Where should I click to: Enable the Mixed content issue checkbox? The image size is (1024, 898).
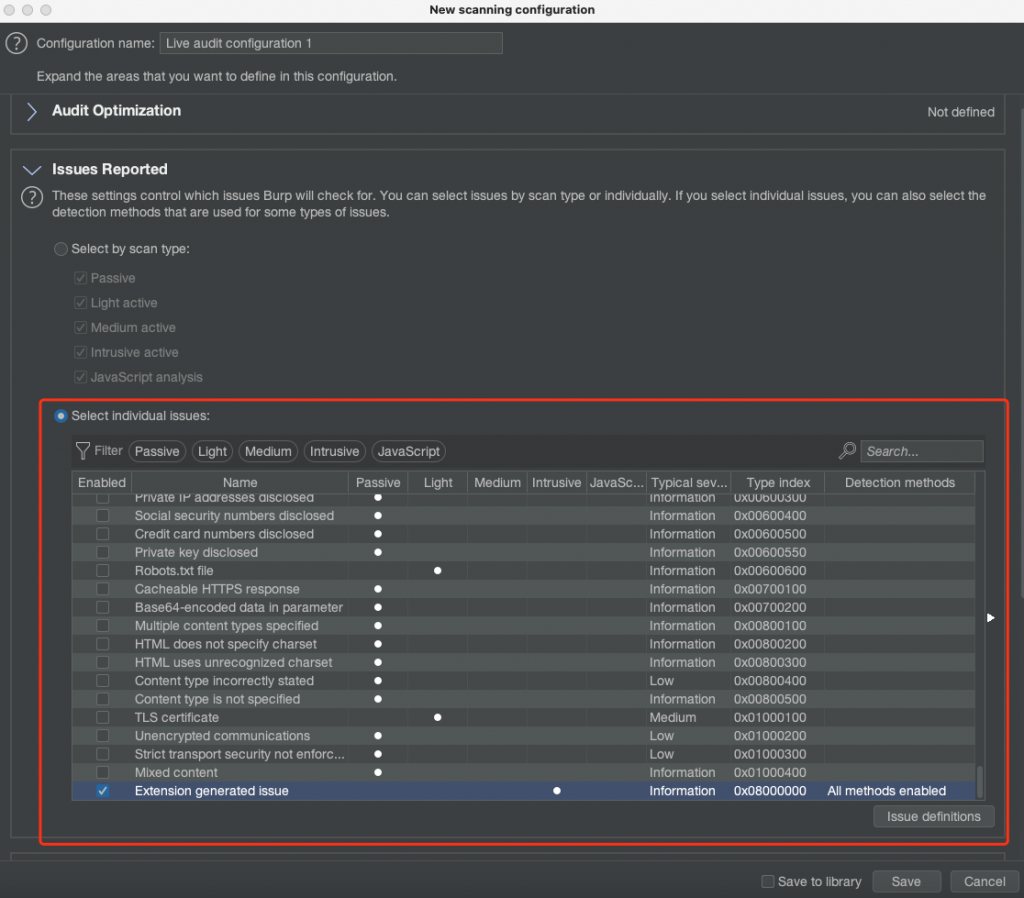[x=103, y=773]
